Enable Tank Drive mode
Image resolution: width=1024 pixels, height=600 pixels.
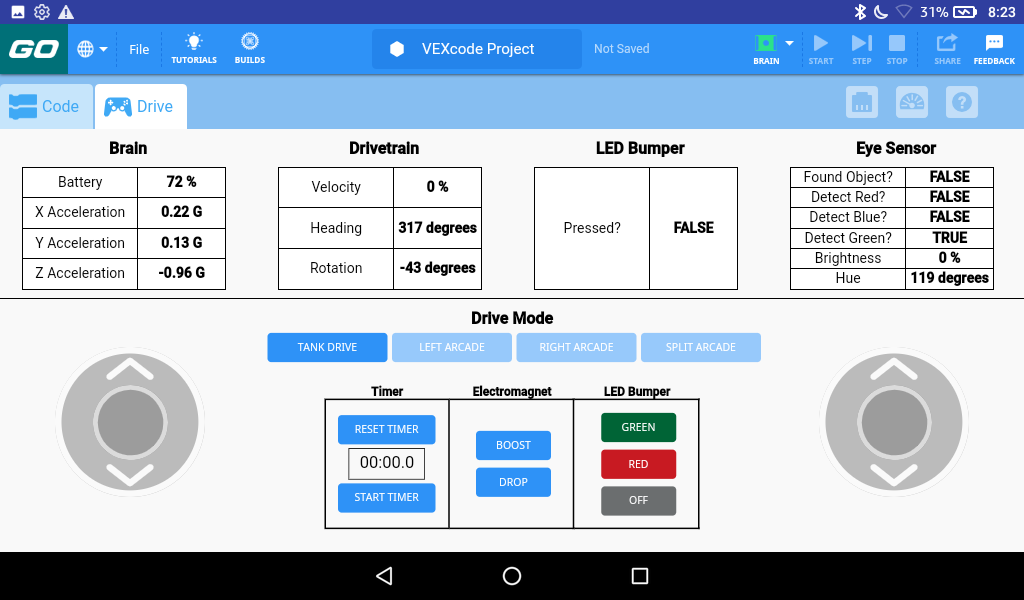coord(327,347)
